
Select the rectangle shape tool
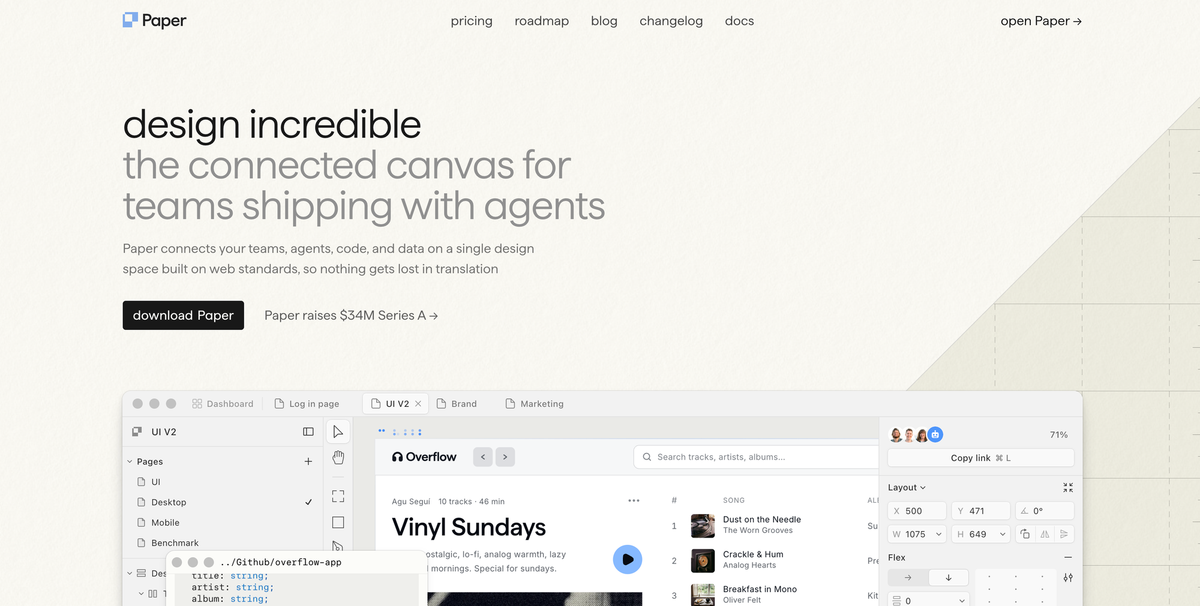(338, 522)
